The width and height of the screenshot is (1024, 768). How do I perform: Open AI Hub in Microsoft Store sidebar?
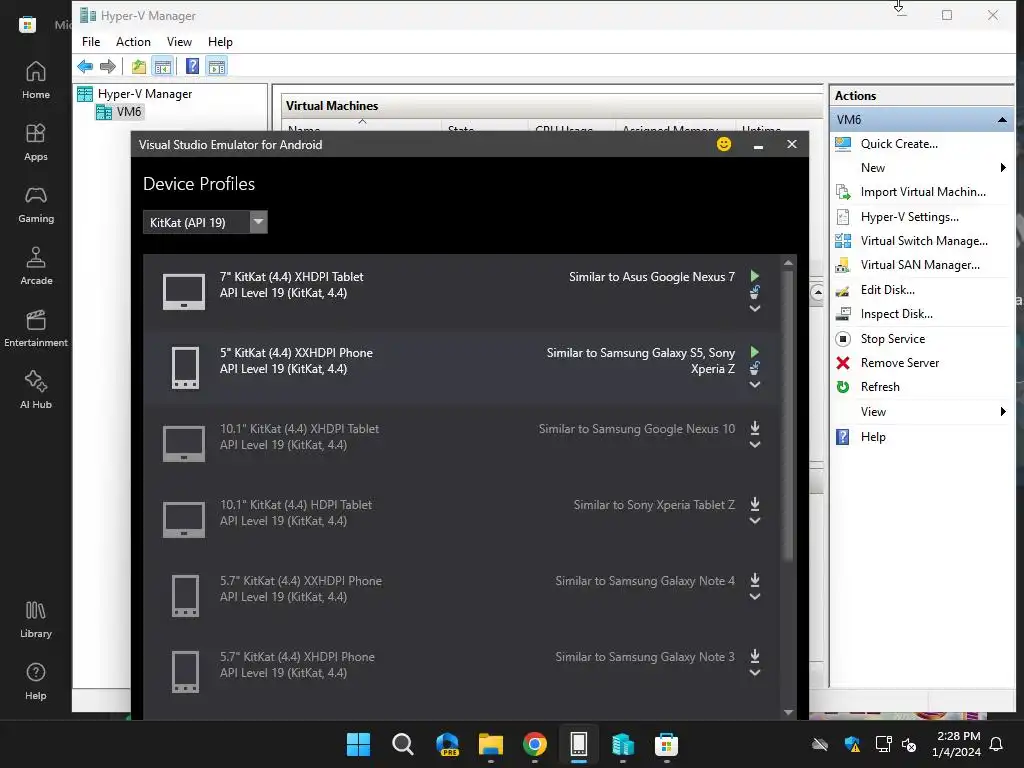point(36,391)
